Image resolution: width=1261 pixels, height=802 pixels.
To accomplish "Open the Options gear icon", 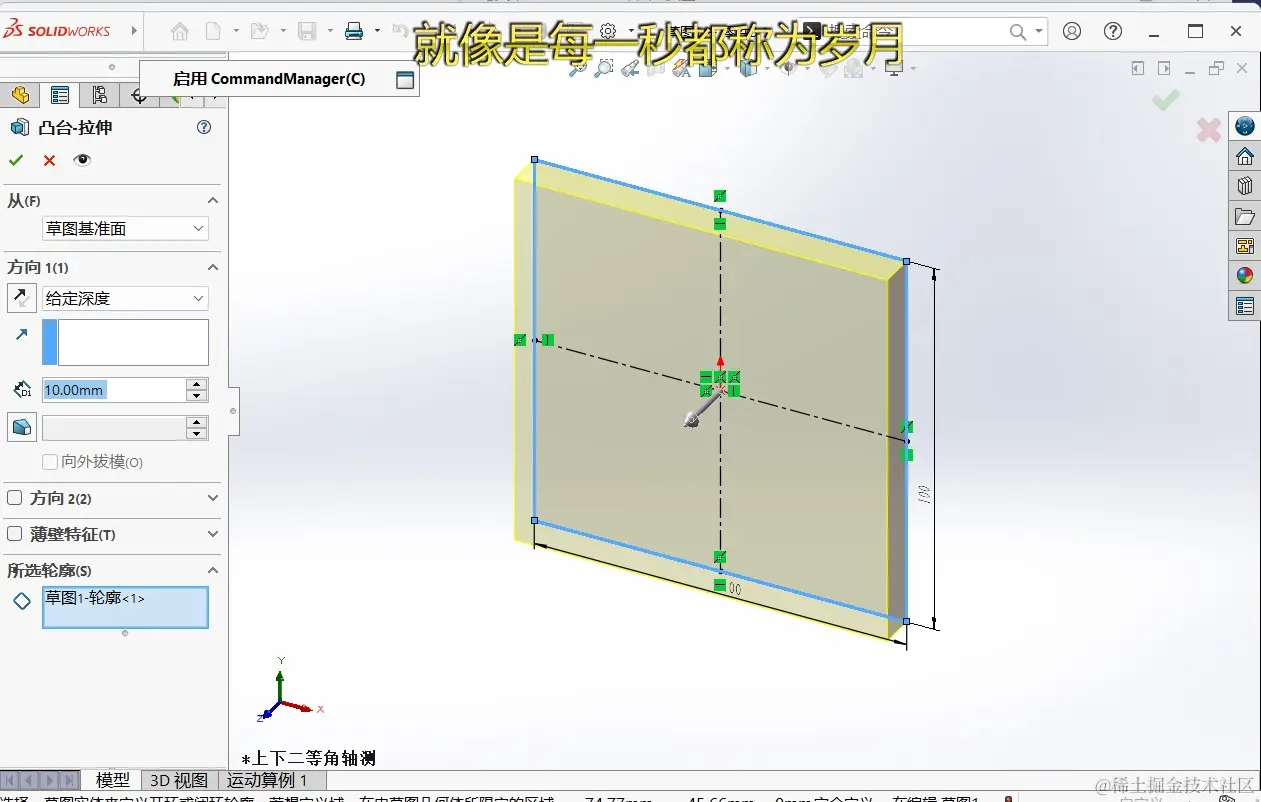I will click(x=607, y=32).
